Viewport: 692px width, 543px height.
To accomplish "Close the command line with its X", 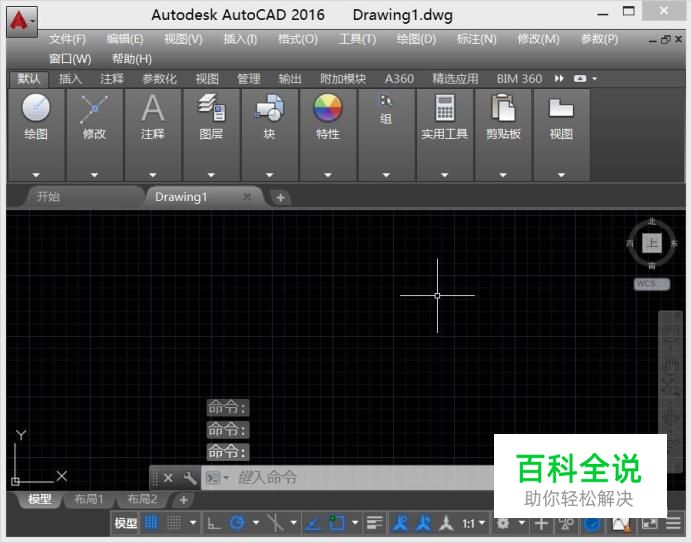I will [168, 478].
